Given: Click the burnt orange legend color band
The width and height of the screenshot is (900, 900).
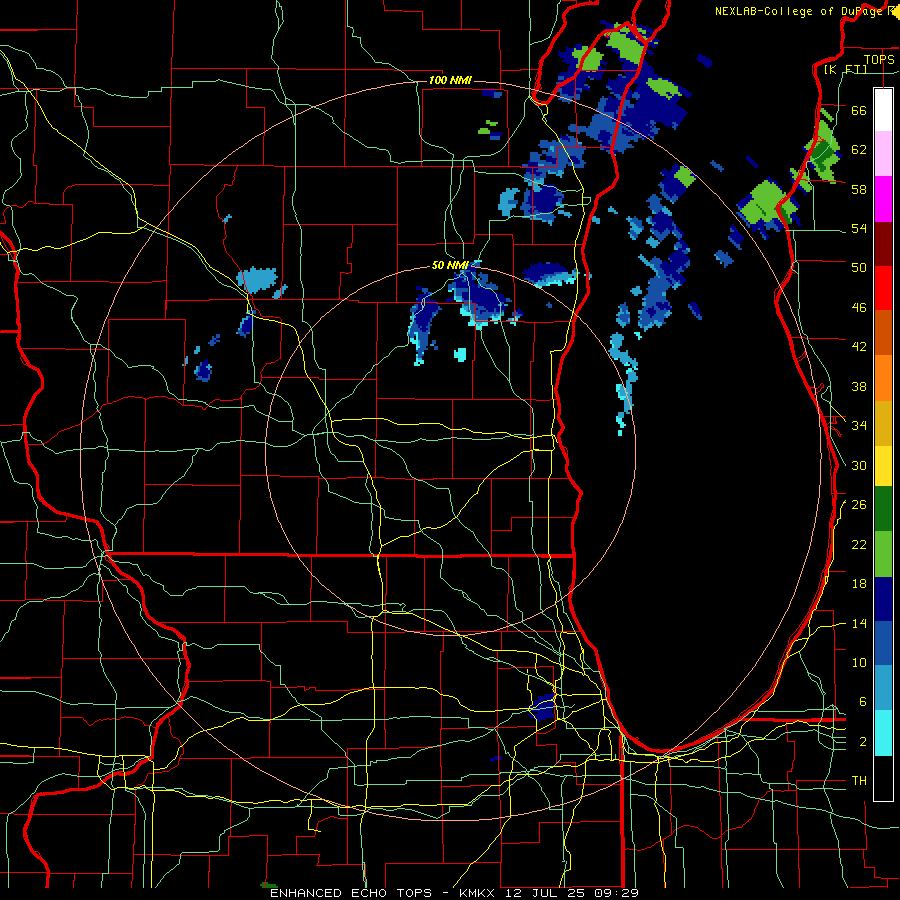Looking at the screenshot, I should [883, 333].
